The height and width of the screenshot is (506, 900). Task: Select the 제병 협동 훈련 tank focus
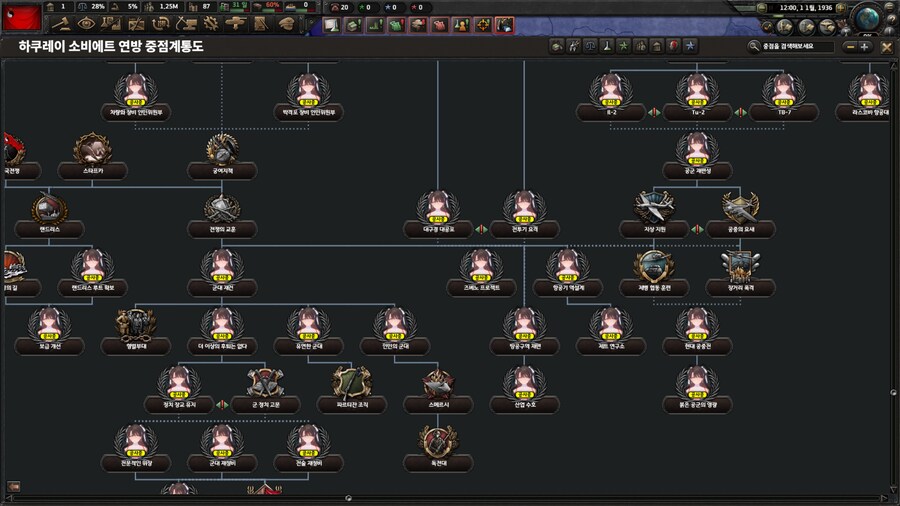click(654, 267)
